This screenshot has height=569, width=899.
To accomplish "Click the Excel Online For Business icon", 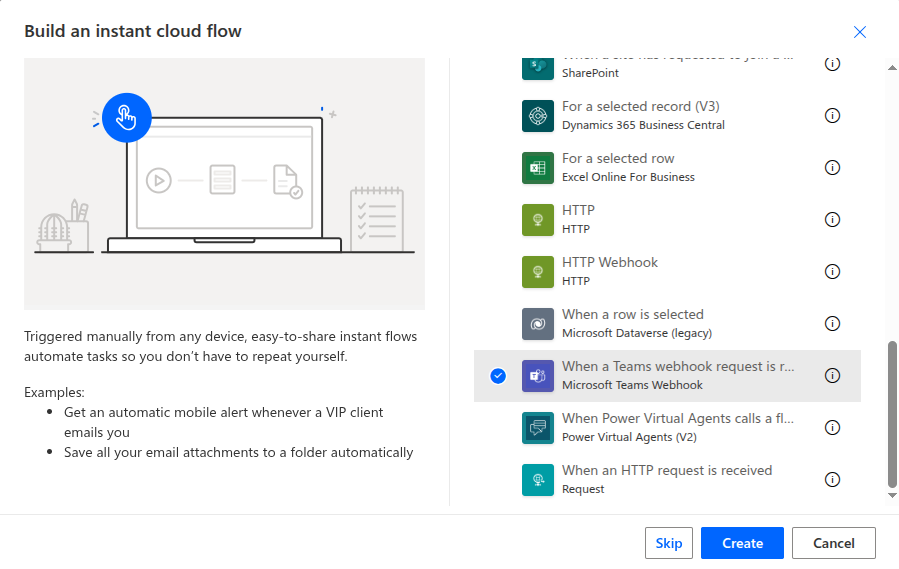I will tap(538, 168).
